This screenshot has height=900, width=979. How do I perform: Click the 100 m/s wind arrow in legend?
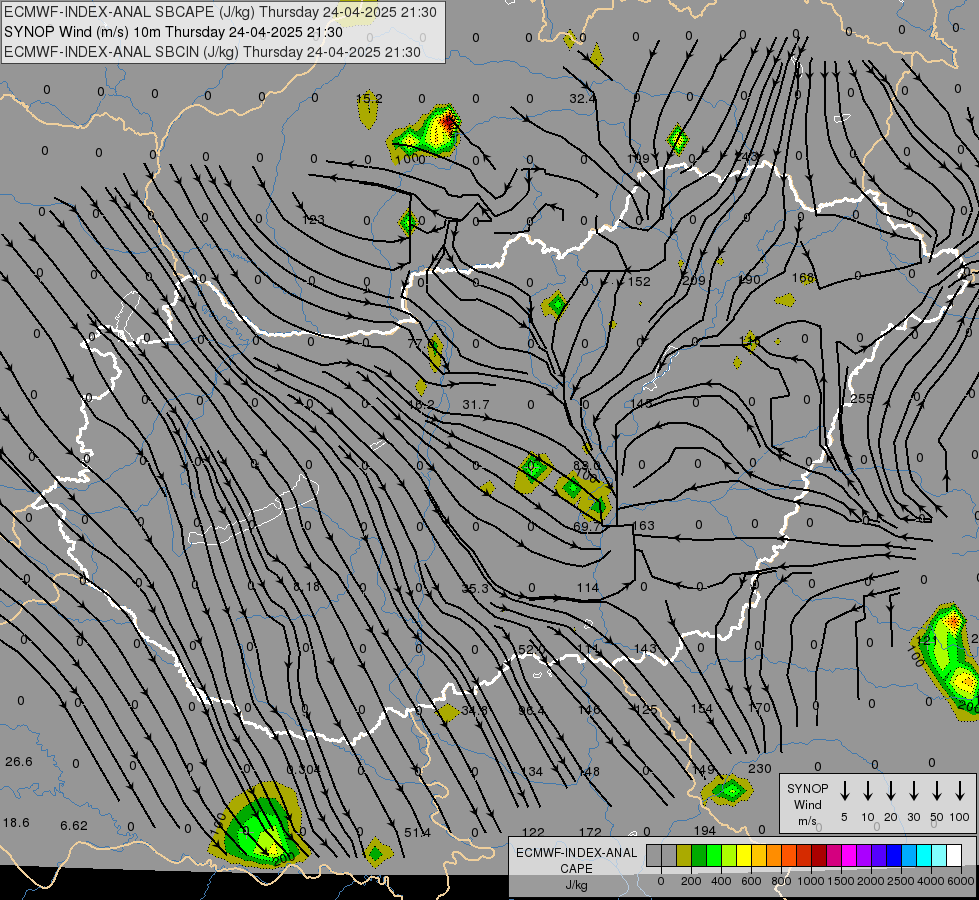tap(960, 791)
